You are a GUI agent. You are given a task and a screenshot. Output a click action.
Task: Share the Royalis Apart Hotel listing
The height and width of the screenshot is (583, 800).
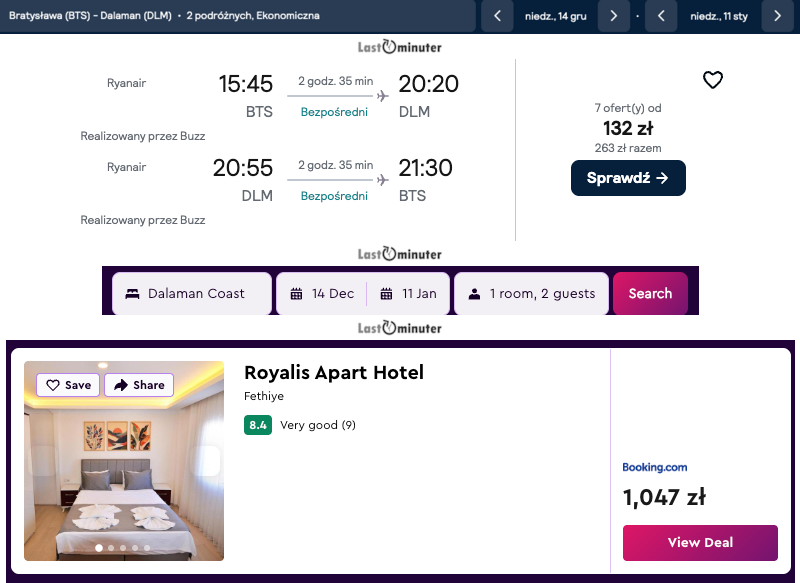(139, 385)
